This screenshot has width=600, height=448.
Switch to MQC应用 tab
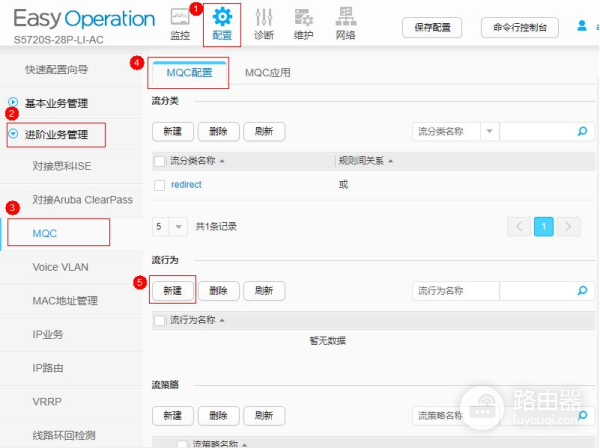[x=268, y=73]
